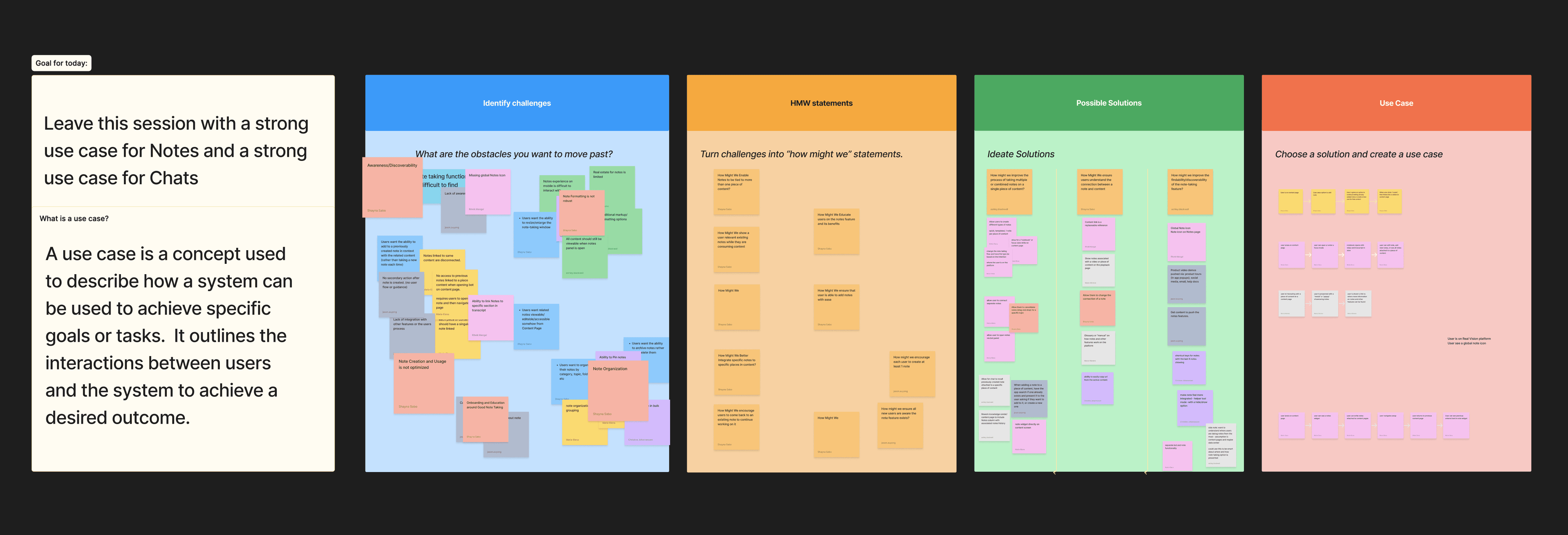Select the 'Use Case' red section header
Viewport: 1568px width, 535px height.
tap(1396, 104)
